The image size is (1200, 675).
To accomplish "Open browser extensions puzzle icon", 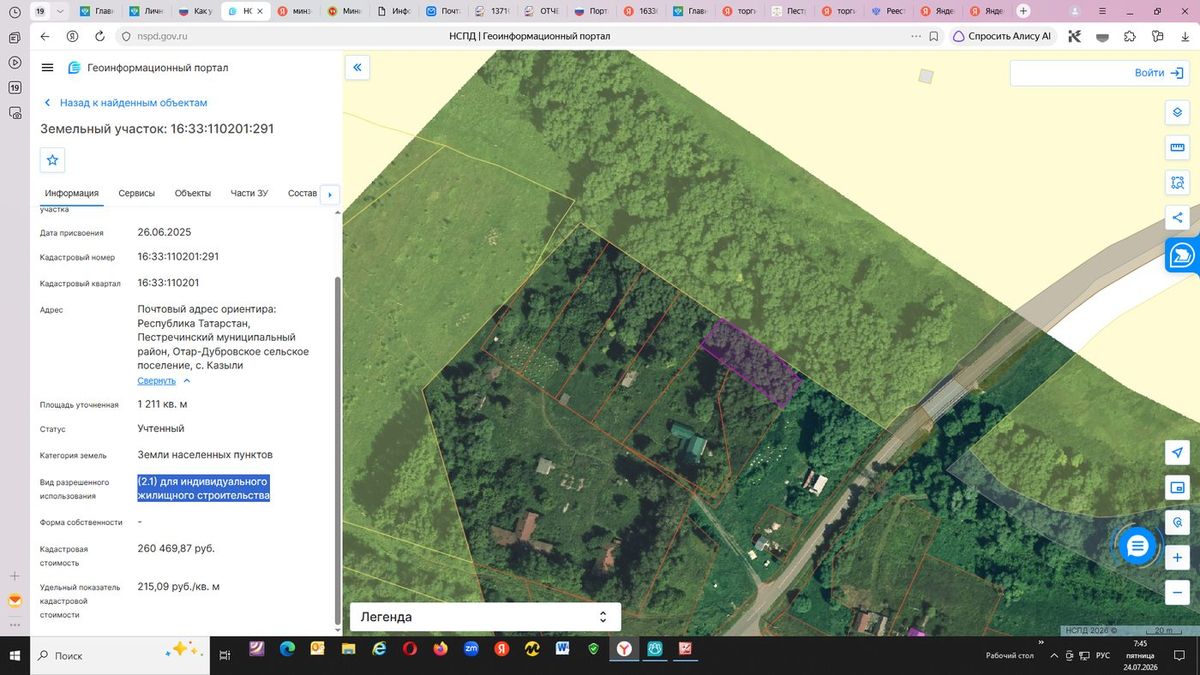I will (1130, 36).
